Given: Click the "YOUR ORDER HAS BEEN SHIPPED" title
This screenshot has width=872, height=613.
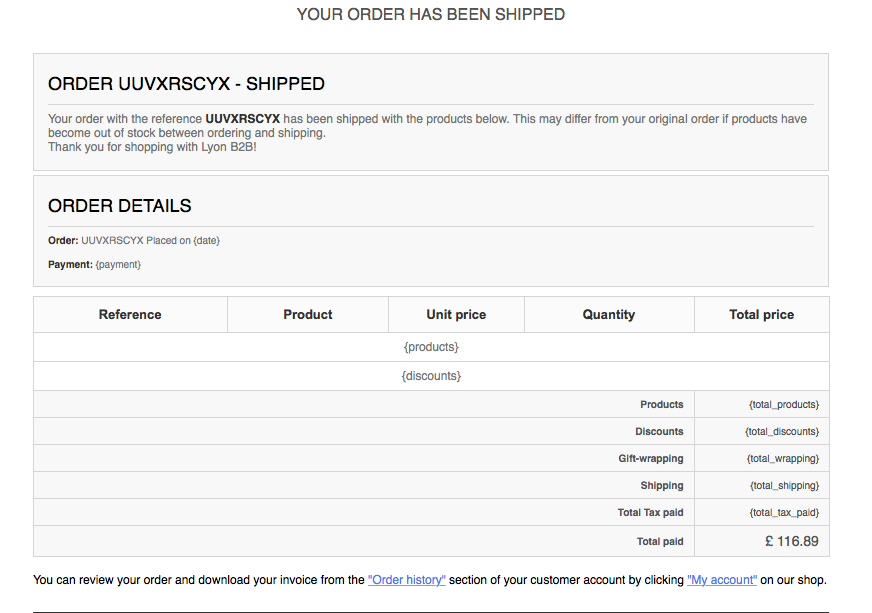Looking at the screenshot, I should click(x=431, y=15).
